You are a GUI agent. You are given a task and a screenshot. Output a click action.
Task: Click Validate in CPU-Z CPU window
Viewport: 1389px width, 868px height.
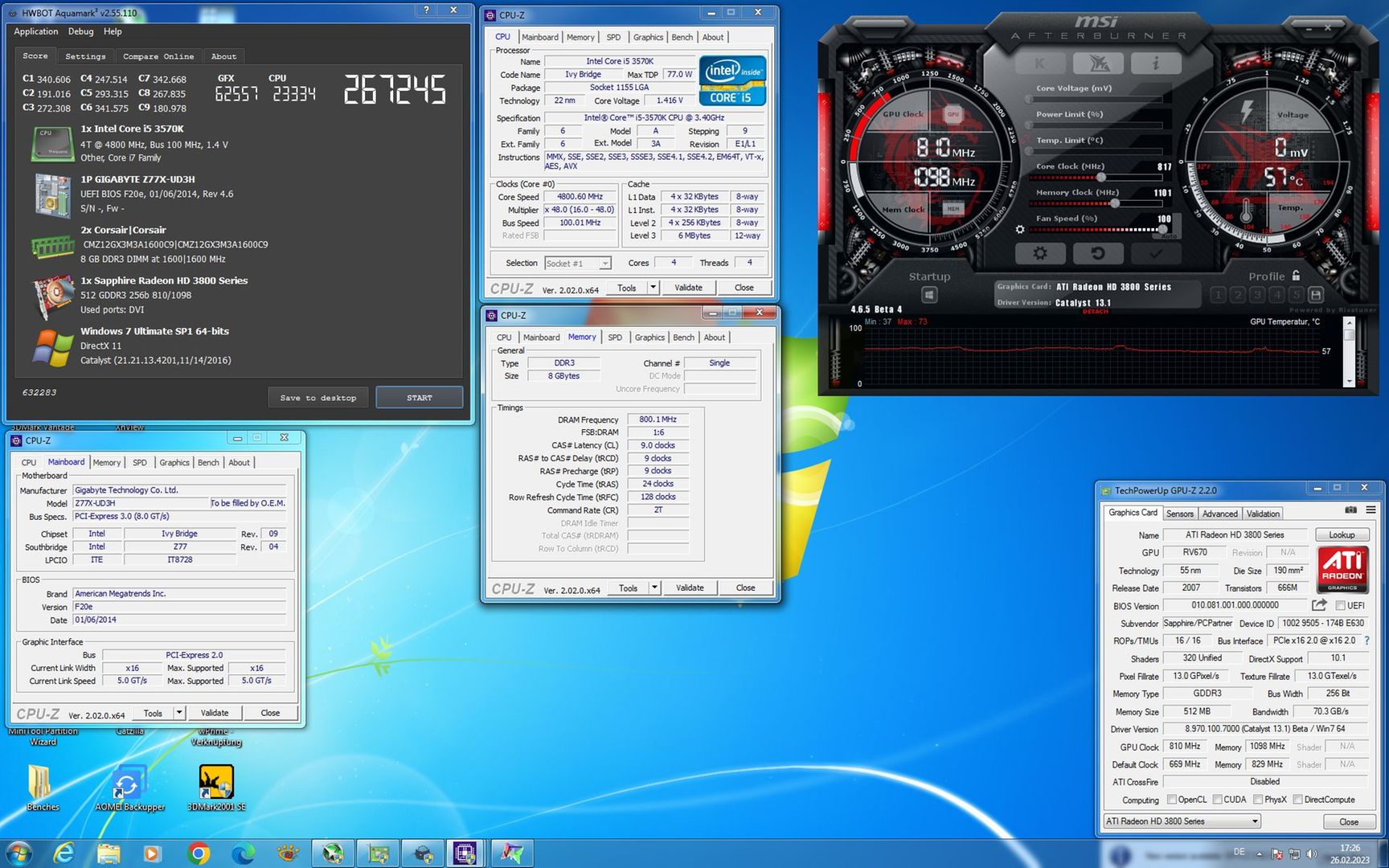688,287
